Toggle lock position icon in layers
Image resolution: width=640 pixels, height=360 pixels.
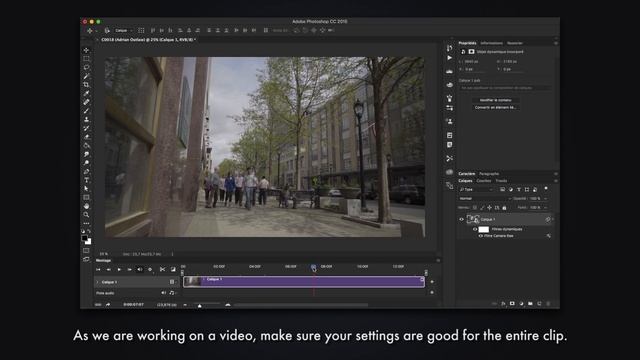click(x=489, y=208)
